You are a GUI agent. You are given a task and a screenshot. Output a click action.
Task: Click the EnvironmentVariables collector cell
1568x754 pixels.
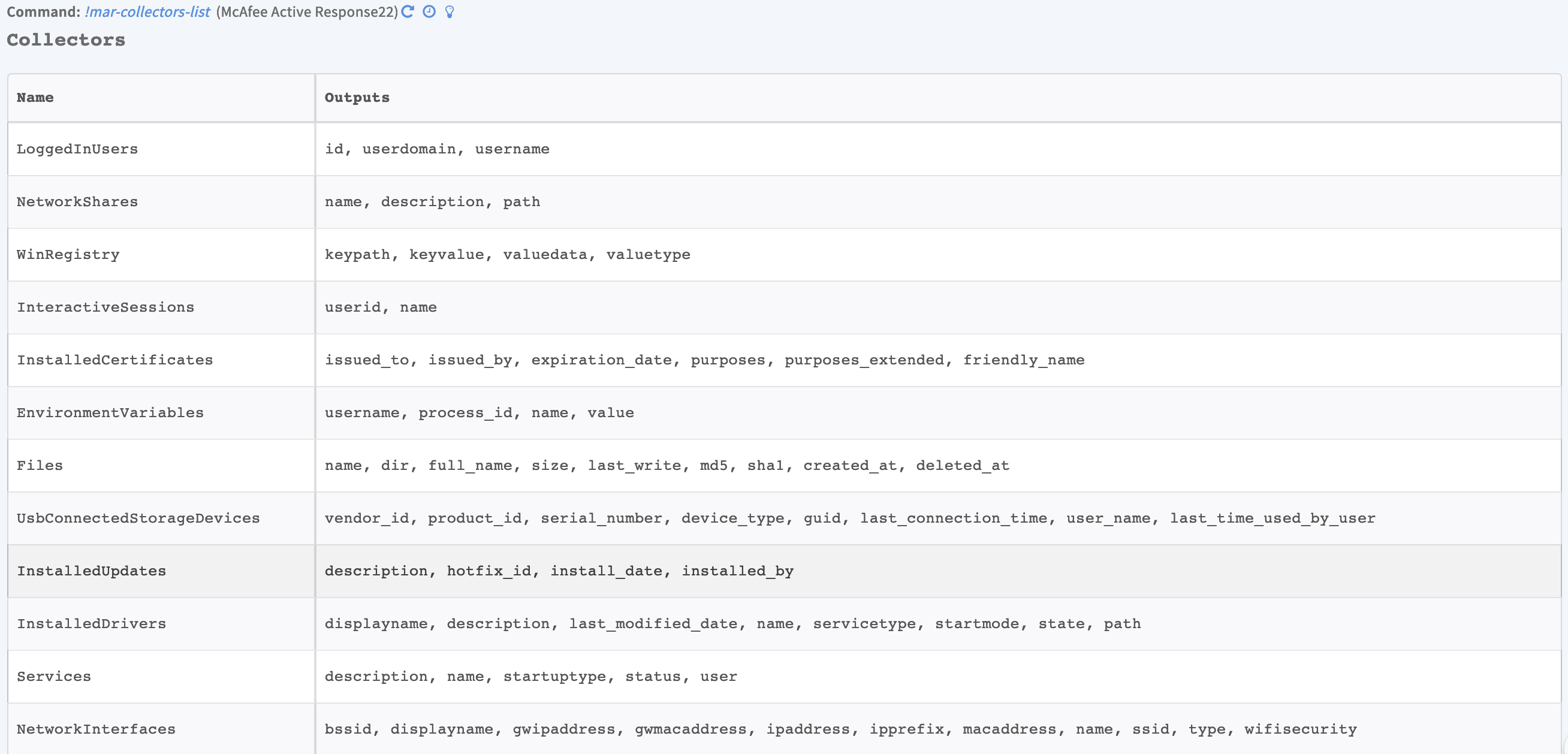pos(110,412)
